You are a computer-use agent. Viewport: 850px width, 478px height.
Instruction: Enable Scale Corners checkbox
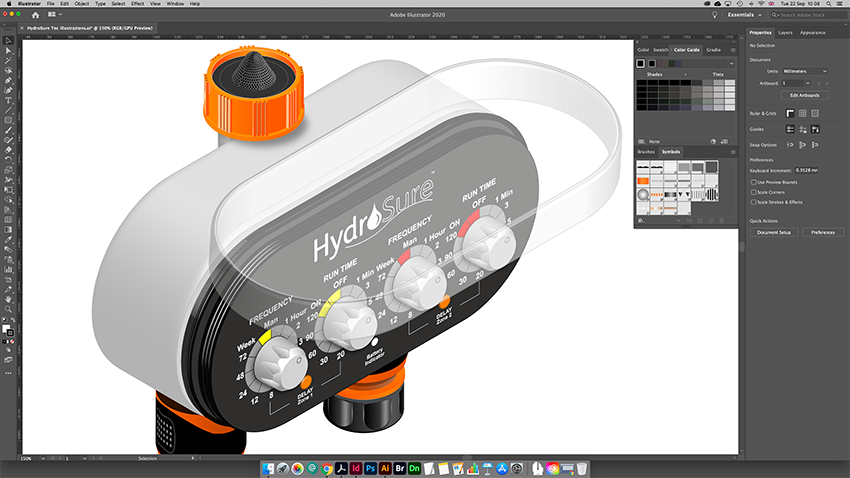(754, 192)
